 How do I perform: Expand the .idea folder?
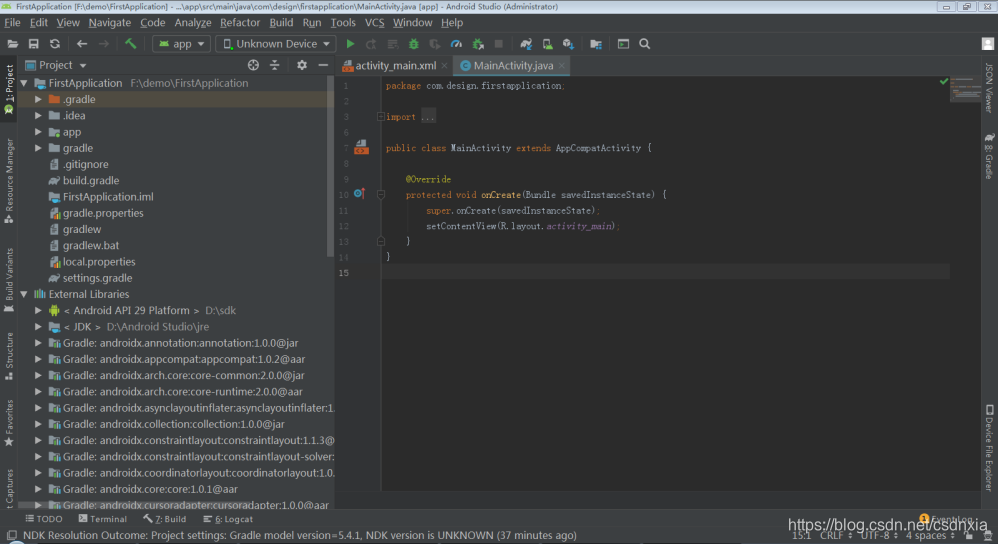(x=38, y=115)
